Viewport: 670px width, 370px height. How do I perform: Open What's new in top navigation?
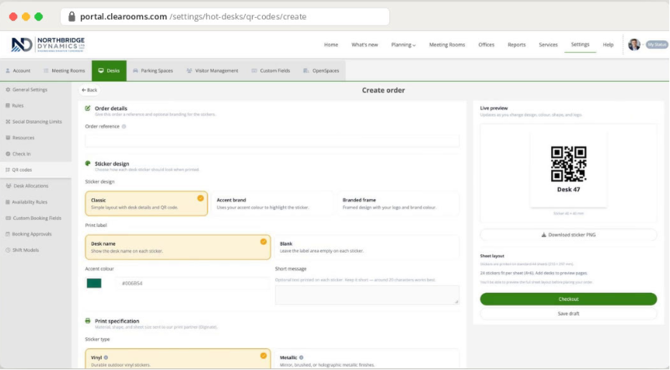[364, 44]
